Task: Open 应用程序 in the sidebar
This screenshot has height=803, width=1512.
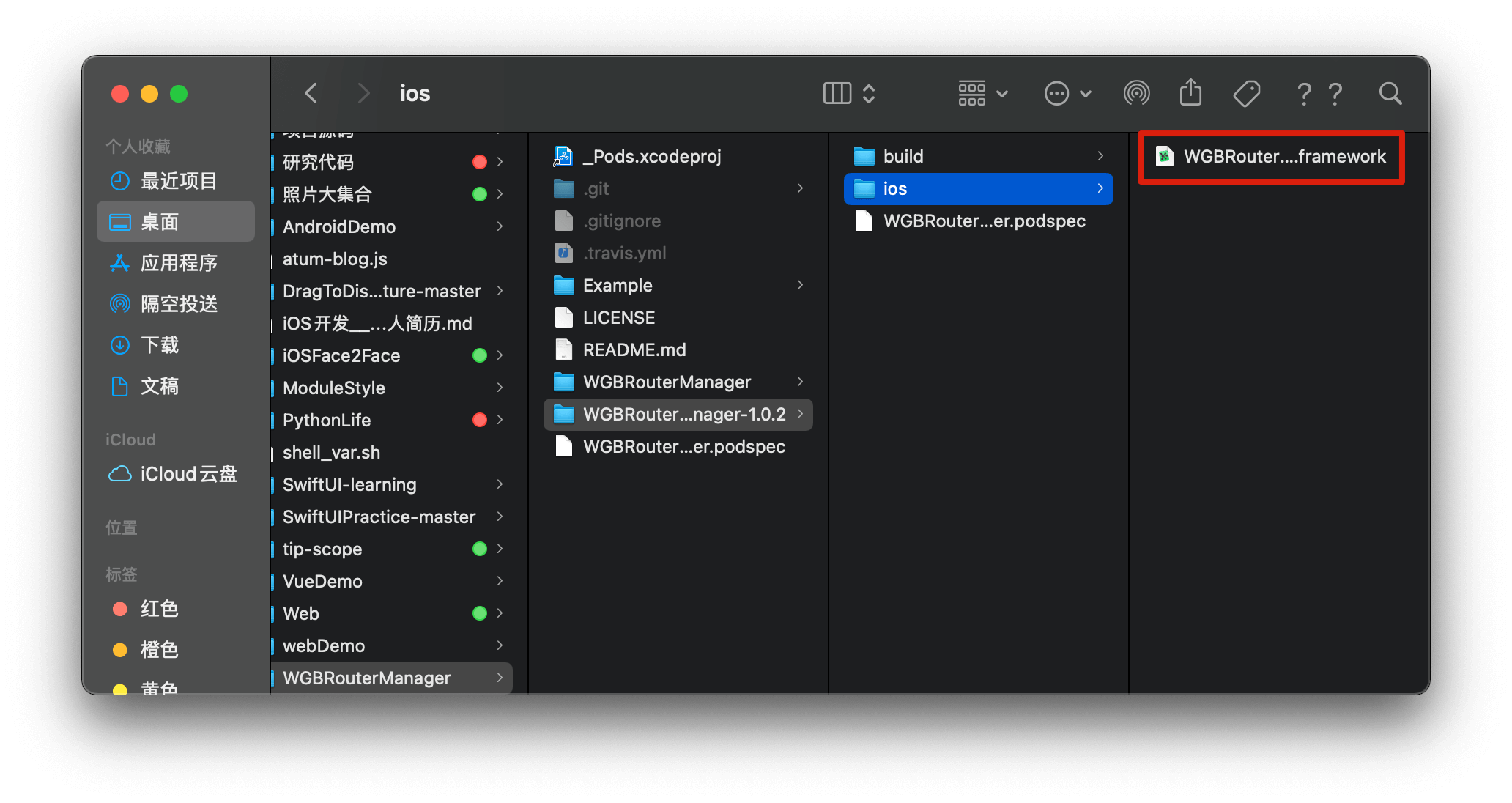Action: [178, 263]
